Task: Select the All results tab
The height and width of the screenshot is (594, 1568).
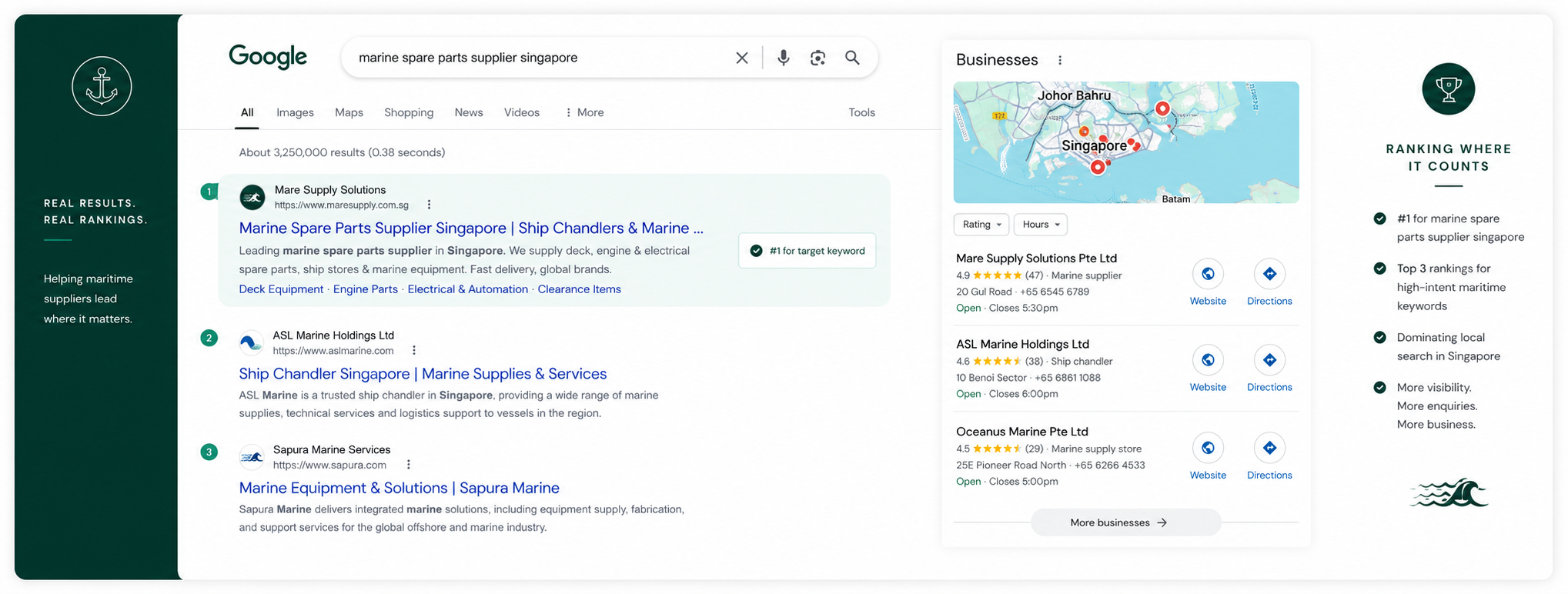Action: 247,112
